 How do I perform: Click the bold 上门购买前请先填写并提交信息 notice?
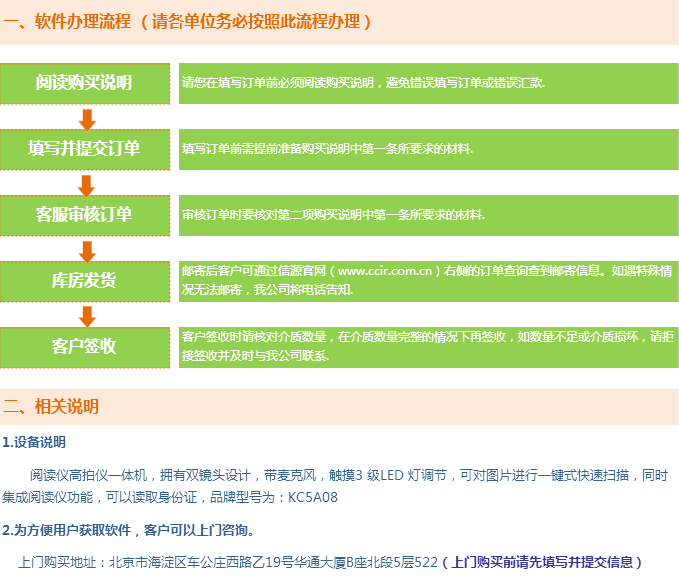[x=541, y=562]
